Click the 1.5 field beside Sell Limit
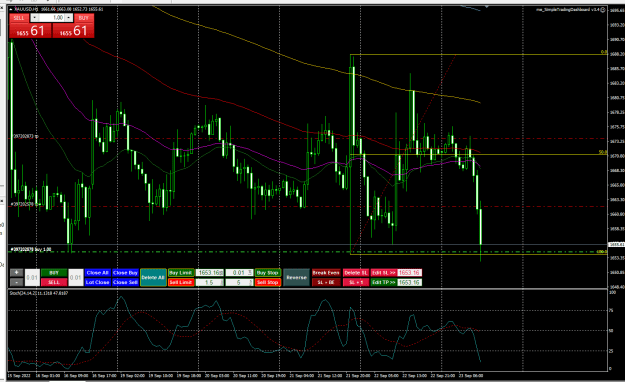Viewport: 625px width, 382px height. [210, 282]
